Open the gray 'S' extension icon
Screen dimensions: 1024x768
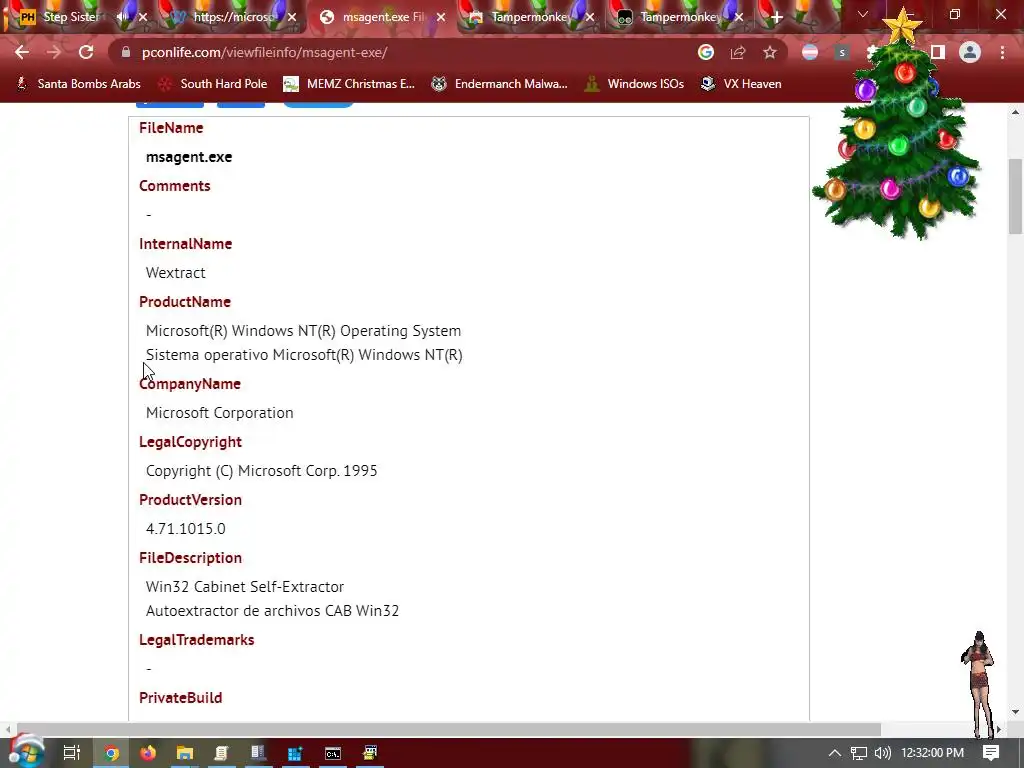coord(842,52)
